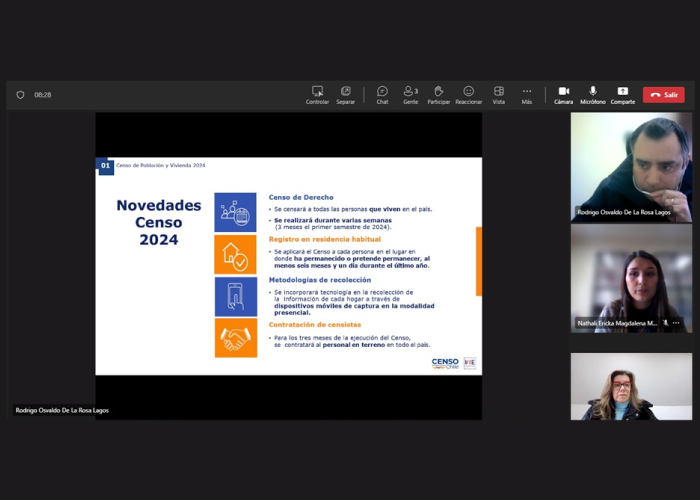Open the three-dot menu on Nathali's tile
This screenshot has width=700, height=500.
point(677,323)
